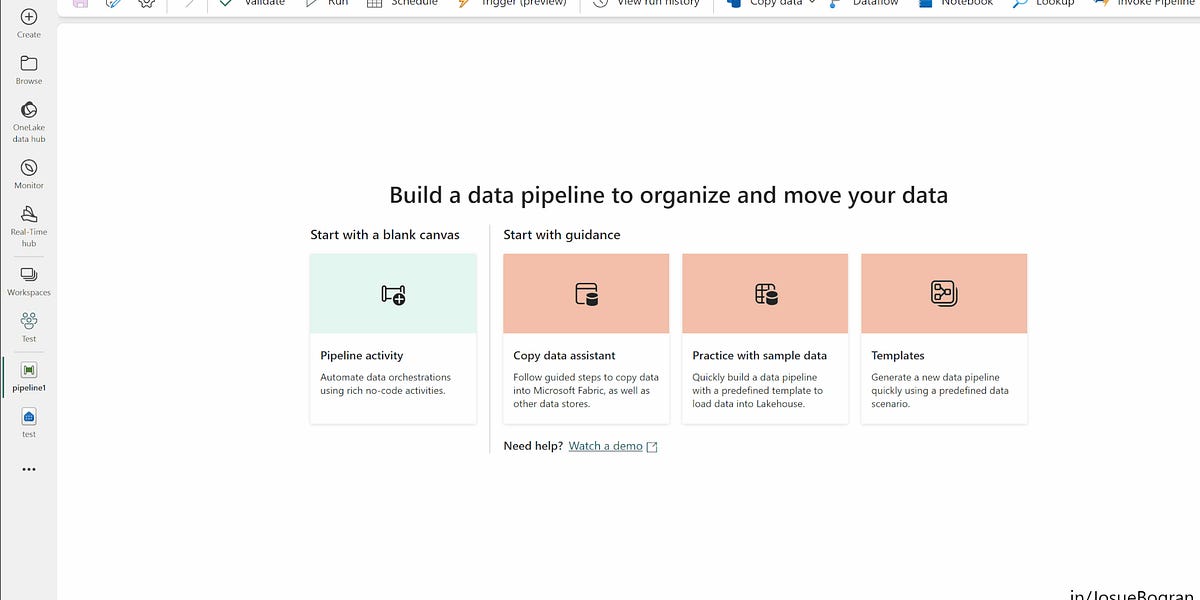Open the Watch a demo link

coord(604,445)
